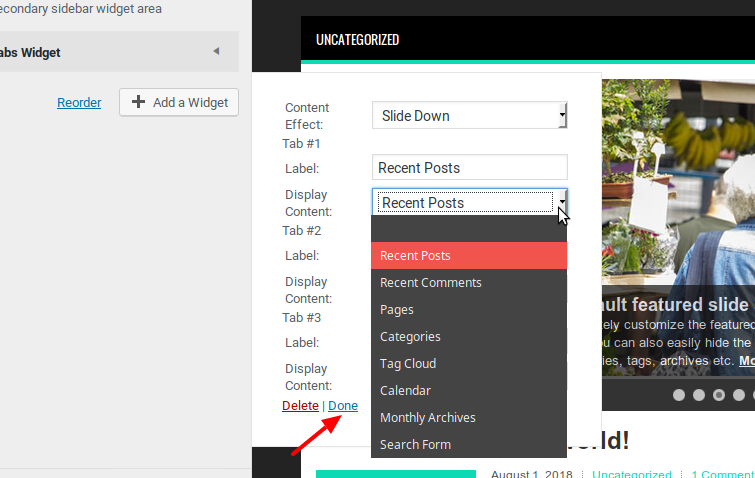Viewport: 755px width, 478px height.
Task: Open the Content Effect Slide Down dropdown
Action: (469, 116)
